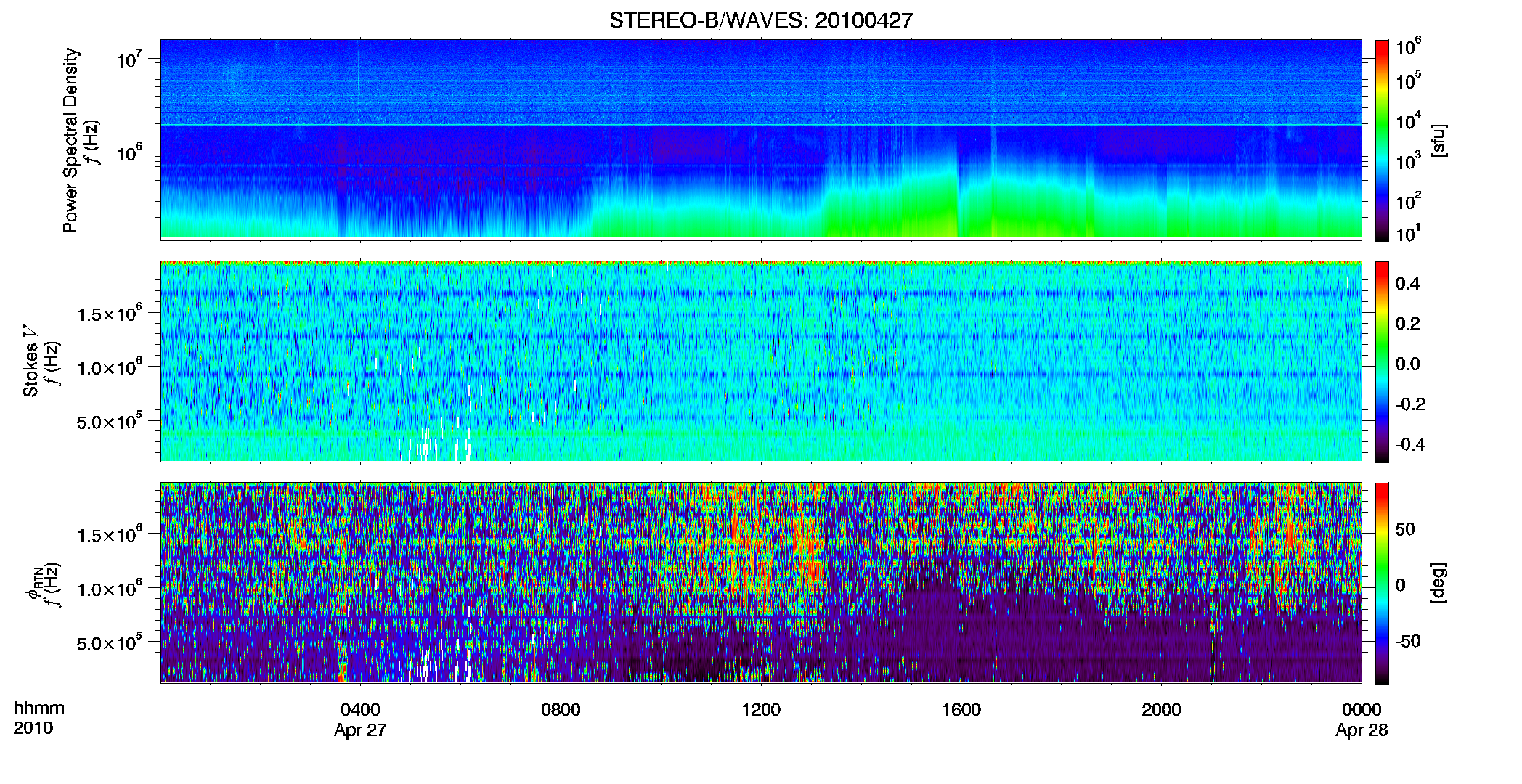The height and width of the screenshot is (784, 1522).
Task: Click the '[deg]' colorbar unit label
Action: point(1438,583)
